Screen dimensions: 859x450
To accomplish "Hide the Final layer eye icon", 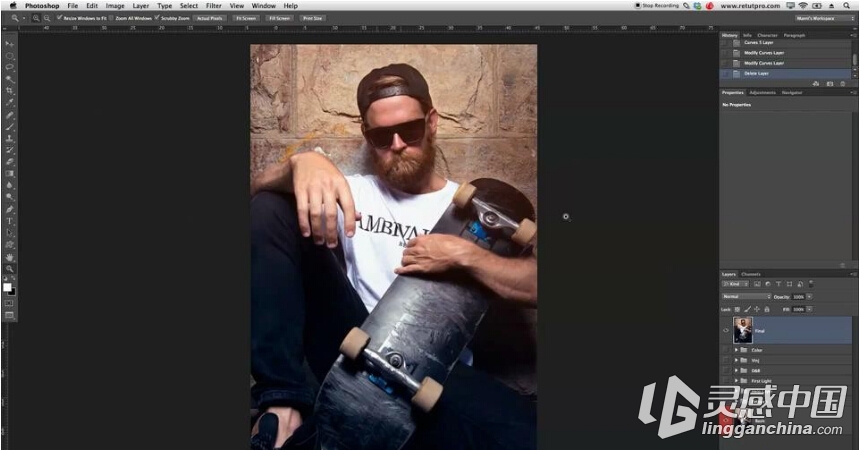I will coord(726,331).
